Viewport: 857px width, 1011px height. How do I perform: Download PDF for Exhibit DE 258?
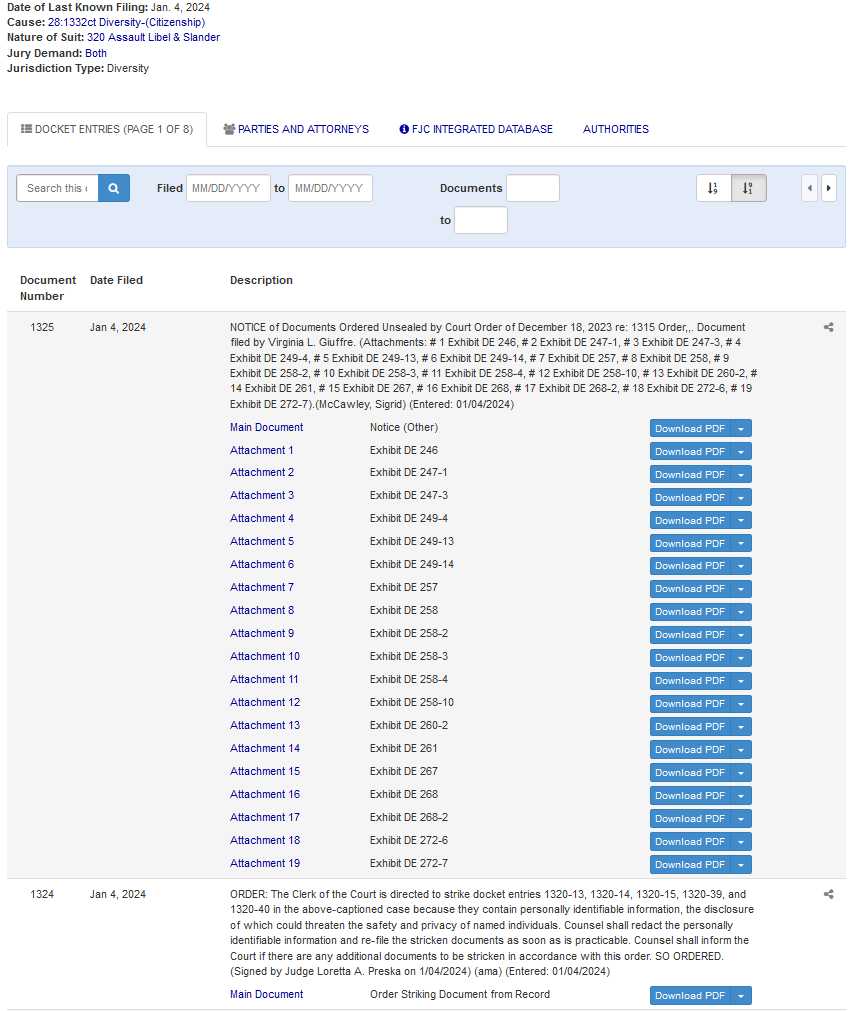point(690,612)
